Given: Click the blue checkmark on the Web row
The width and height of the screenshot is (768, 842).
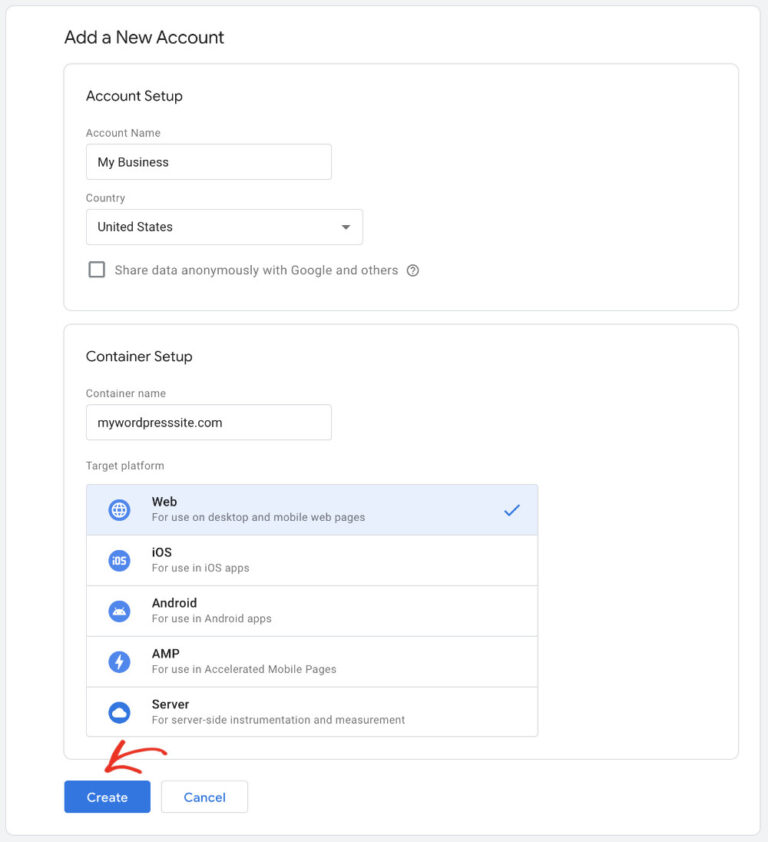Looking at the screenshot, I should pos(512,509).
